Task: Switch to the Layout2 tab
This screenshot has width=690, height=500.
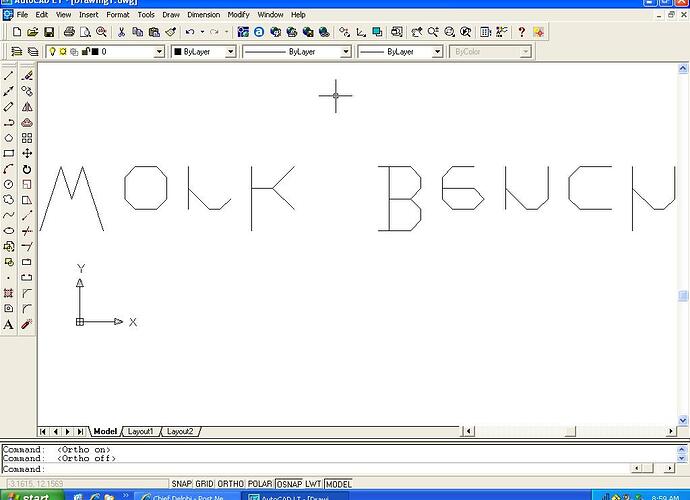Action: 180,431
